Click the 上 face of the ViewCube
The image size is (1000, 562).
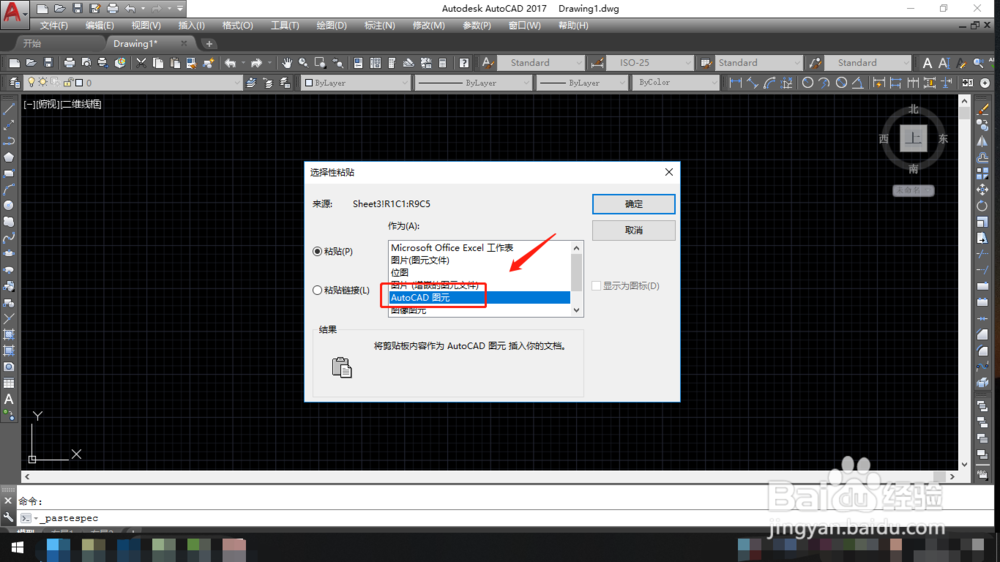point(913,138)
